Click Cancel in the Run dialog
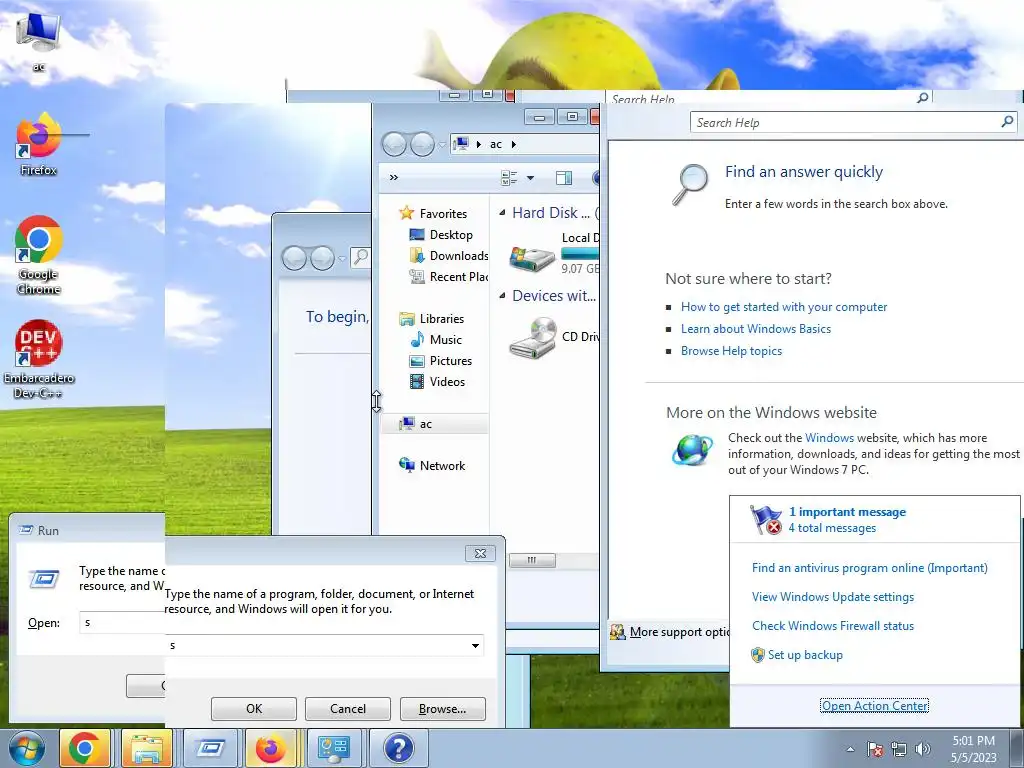Image resolution: width=1024 pixels, height=768 pixels. coord(348,709)
